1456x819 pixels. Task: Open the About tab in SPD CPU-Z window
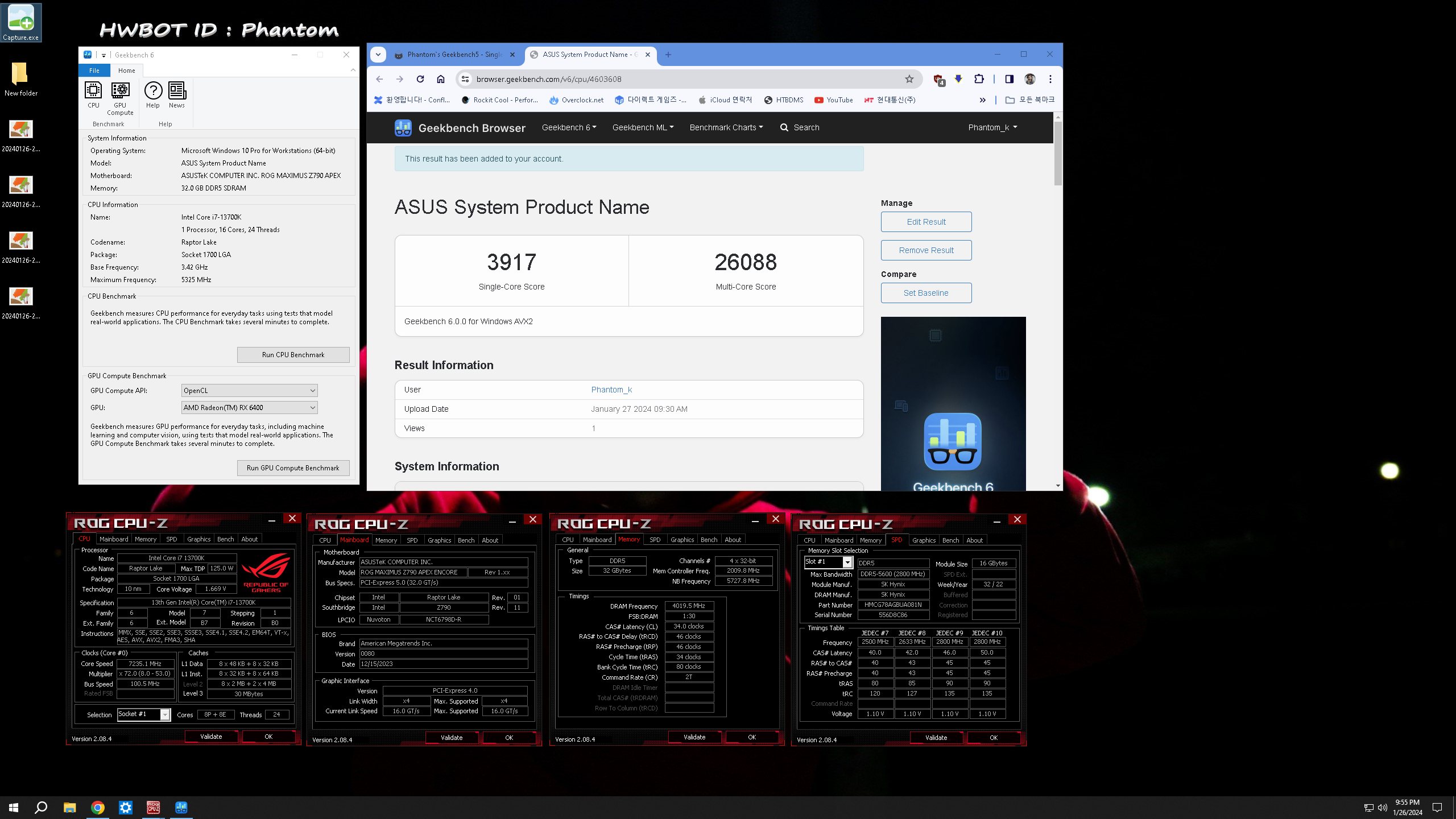[x=974, y=540]
